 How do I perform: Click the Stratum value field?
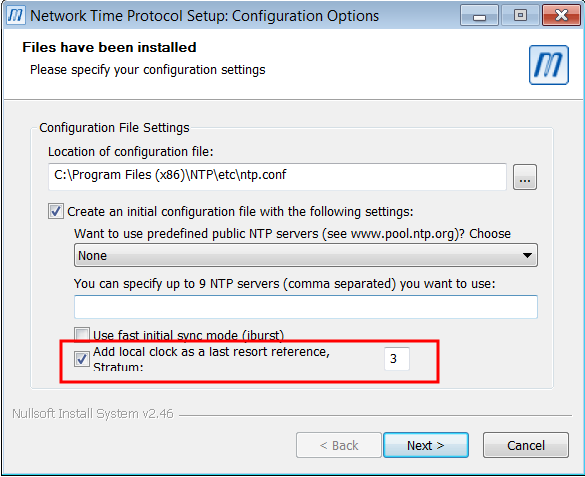coord(397,359)
